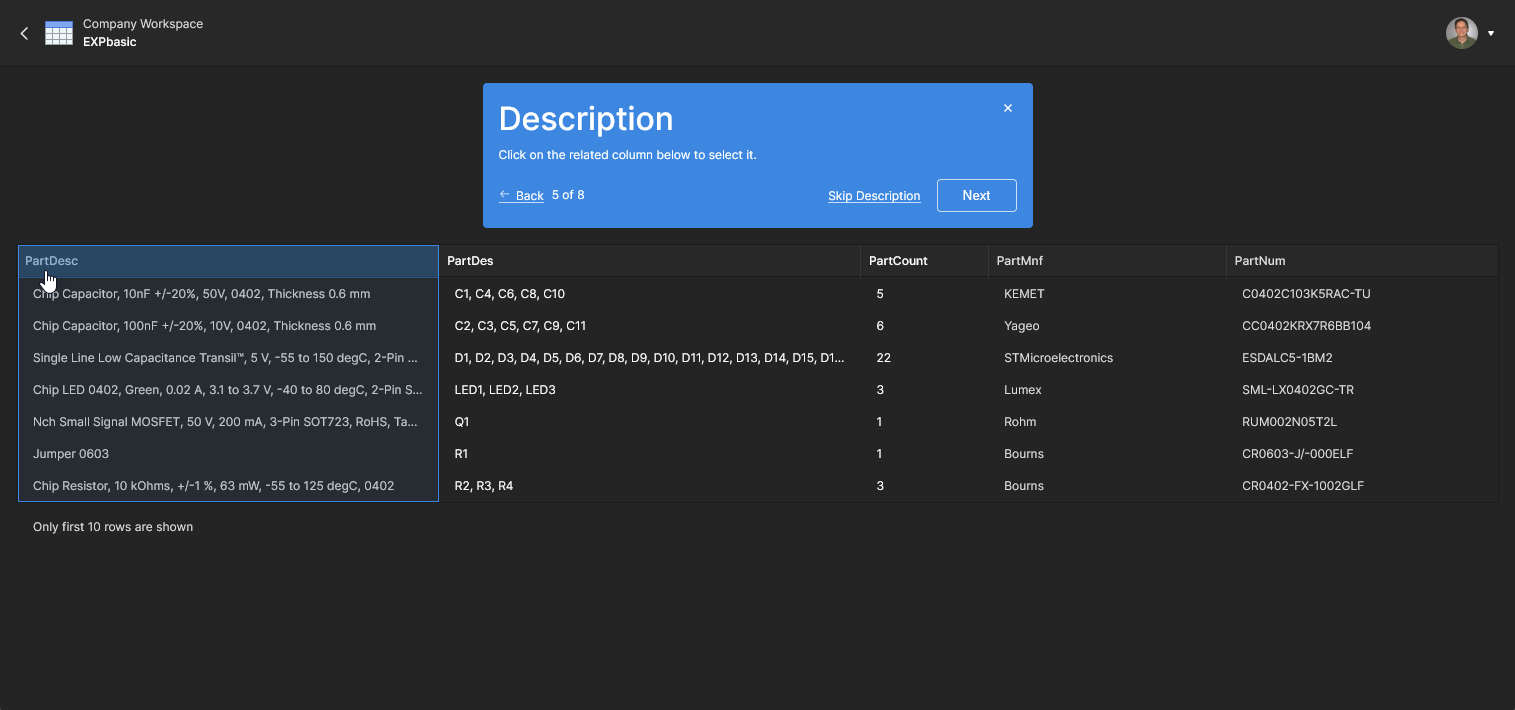Click the Skip Description link
The image size is (1515, 710).
874,196
